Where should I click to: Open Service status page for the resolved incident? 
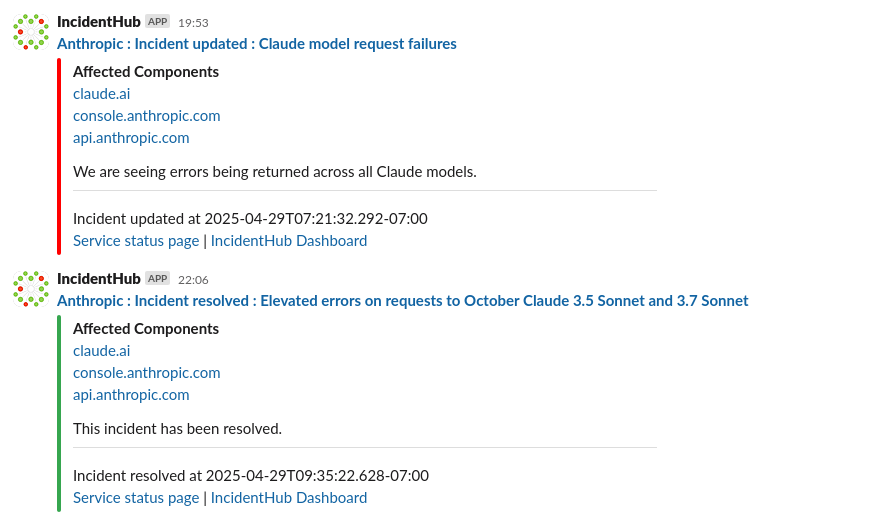tap(136, 498)
